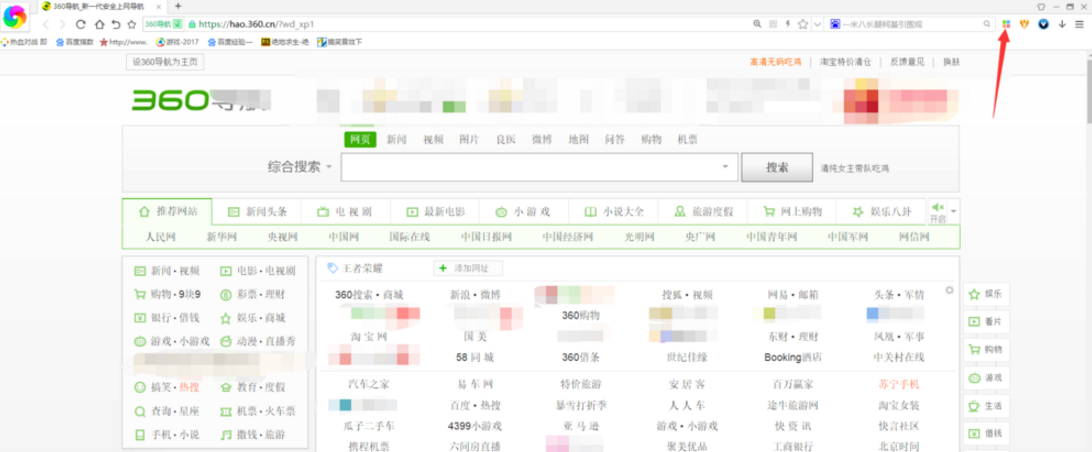Viewport: 1092px width, 452px height.
Task: Go forward with the forward arrow
Action: pos(62,24)
